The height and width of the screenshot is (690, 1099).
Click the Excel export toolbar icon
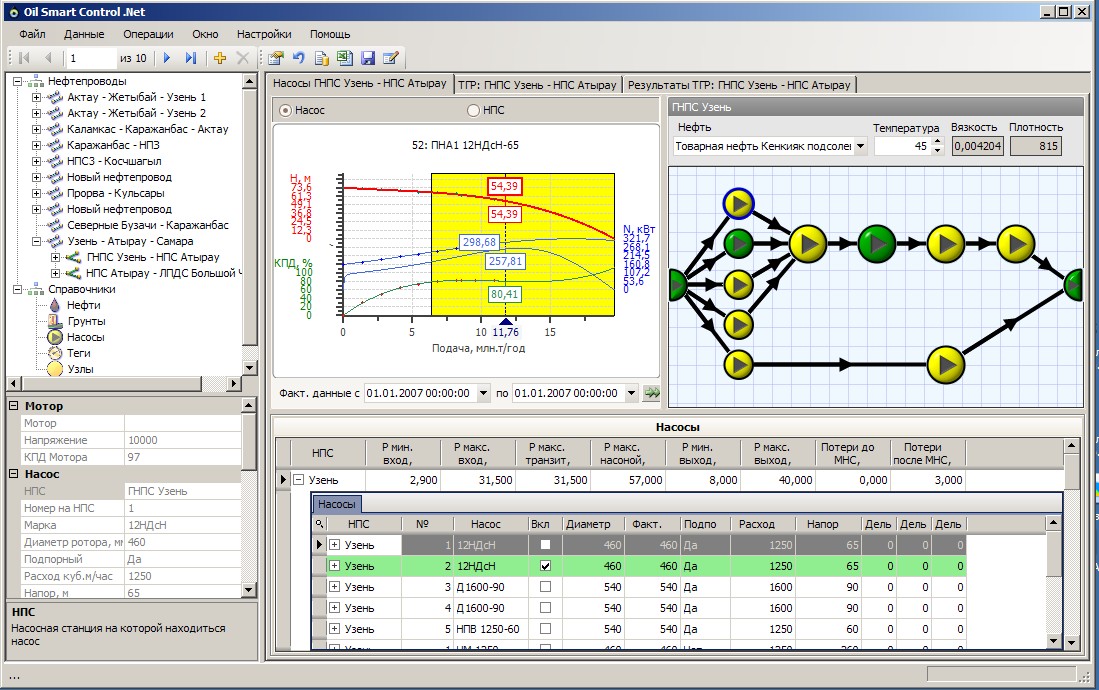tap(344, 58)
